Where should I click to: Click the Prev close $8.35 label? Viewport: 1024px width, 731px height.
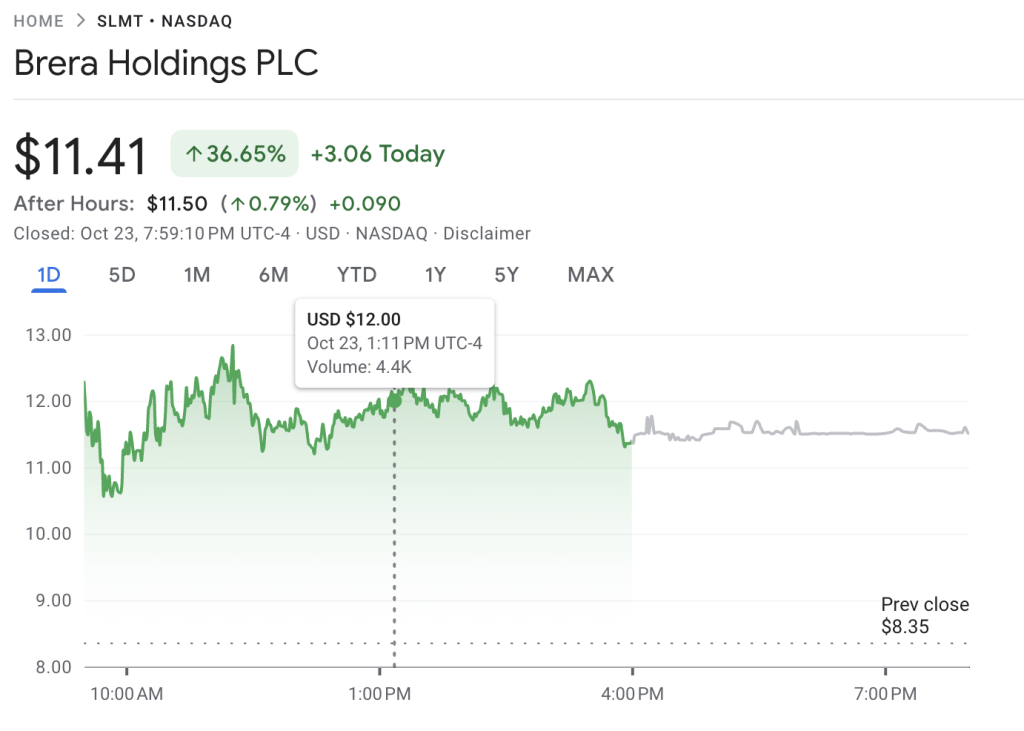pyautogui.click(x=924, y=615)
